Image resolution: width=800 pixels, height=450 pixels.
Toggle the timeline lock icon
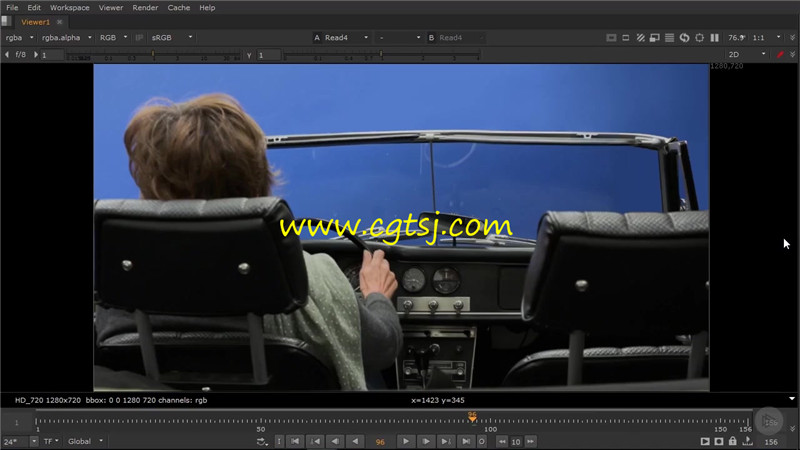pos(733,441)
